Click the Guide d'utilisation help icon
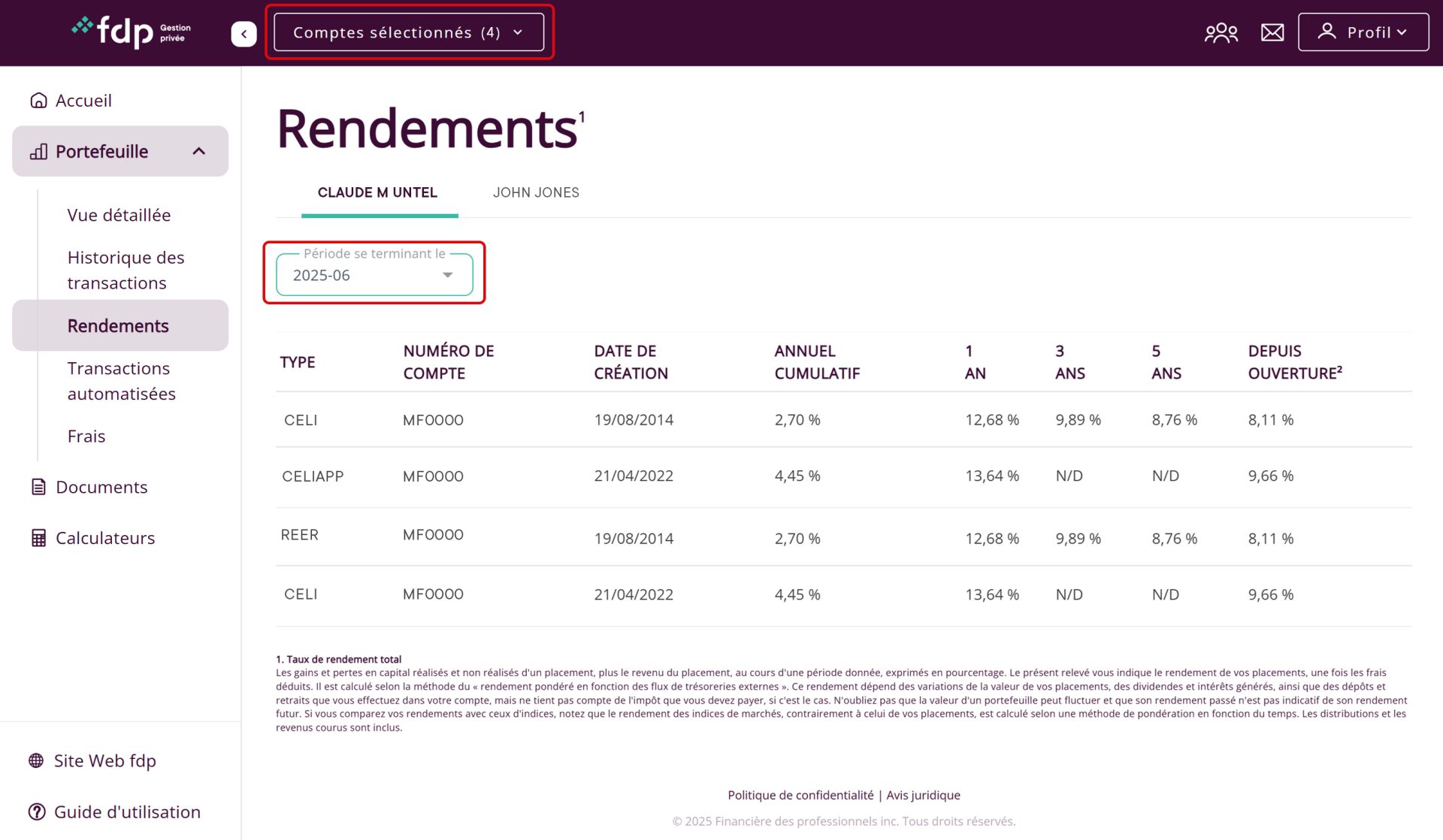Image resolution: width=1443 pixels, height=840 pixels. pyautogui.click(x=36, y=811)
